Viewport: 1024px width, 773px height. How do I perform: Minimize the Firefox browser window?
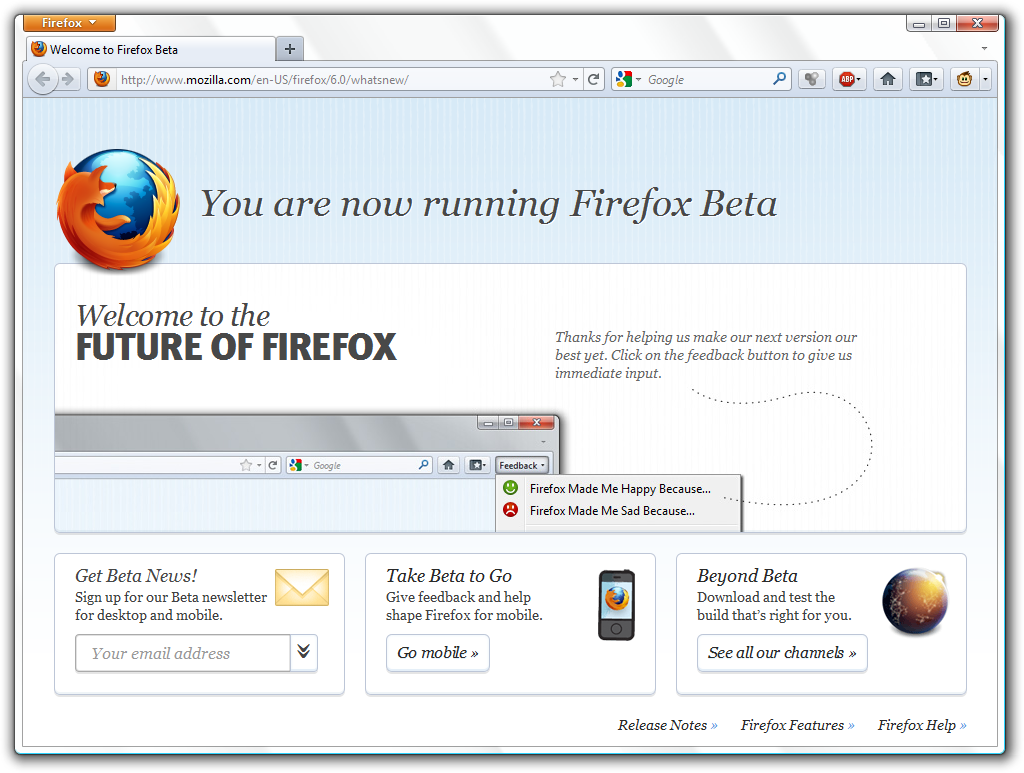919,24
